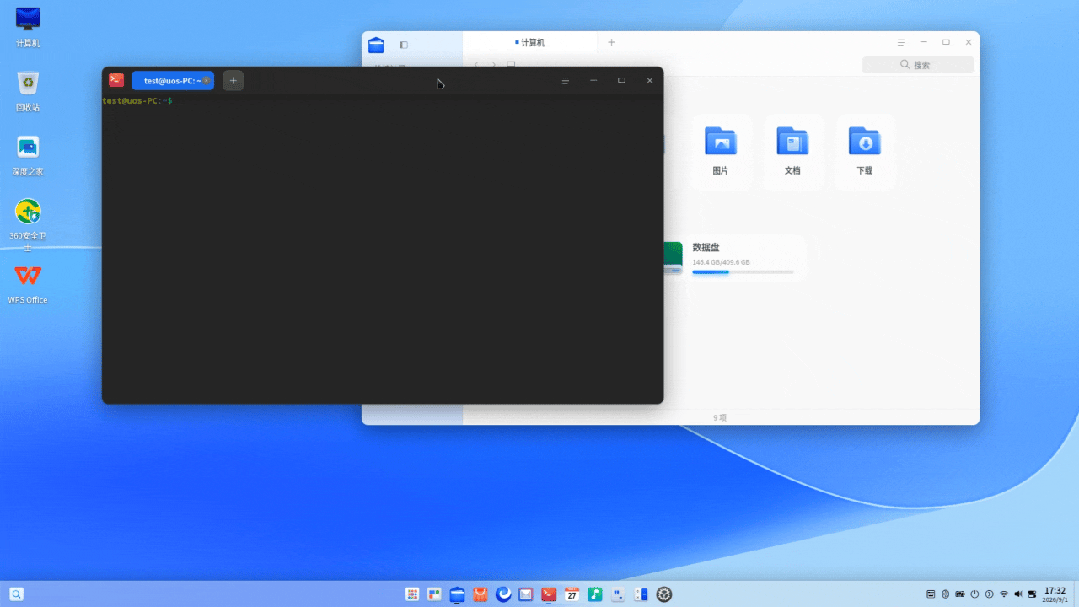This screenshot has height=607, width=1079.
Task: Add a new terminal tab with the plus button
Action: pos(233,81)
